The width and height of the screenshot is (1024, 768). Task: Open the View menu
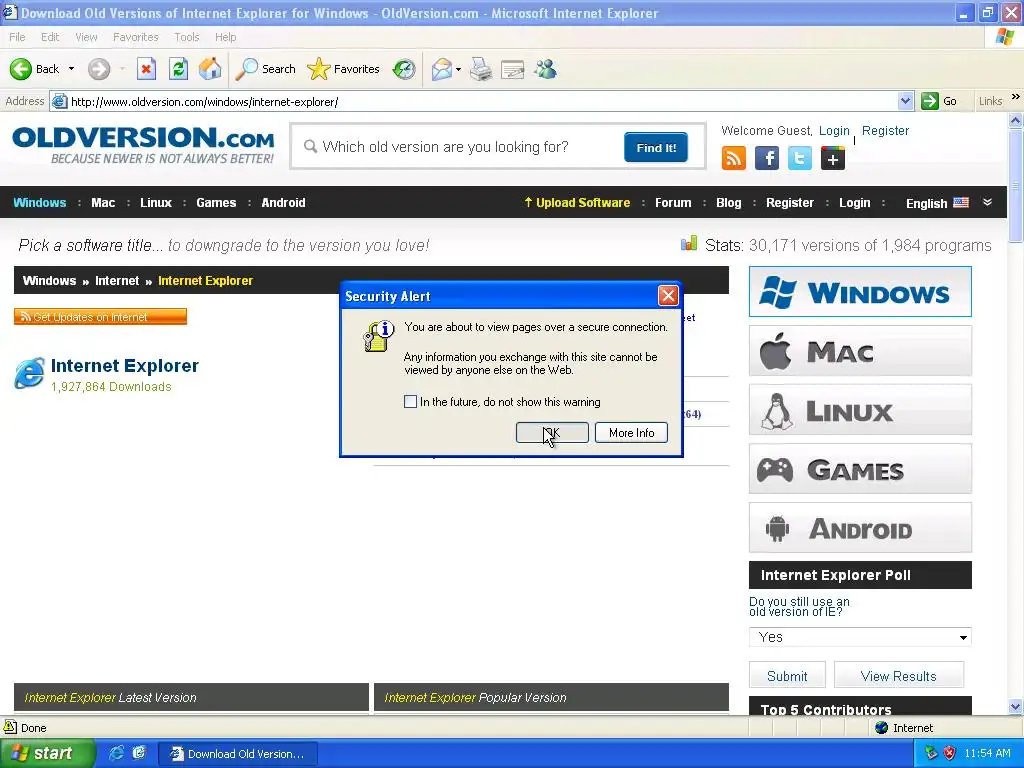pos(86,37)
